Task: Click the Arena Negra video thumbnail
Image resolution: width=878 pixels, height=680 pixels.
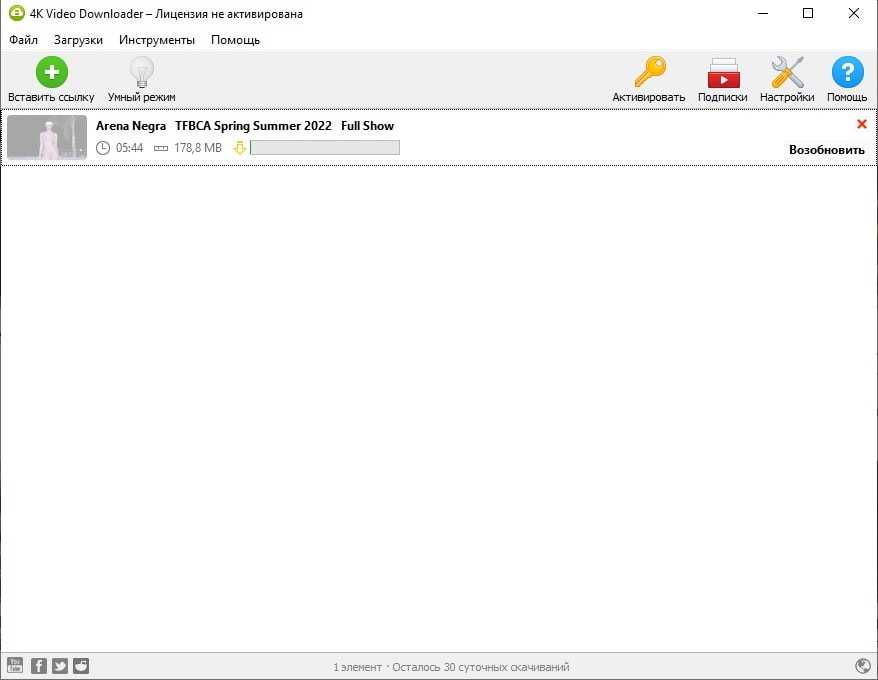Action: (x=47, y=137)
